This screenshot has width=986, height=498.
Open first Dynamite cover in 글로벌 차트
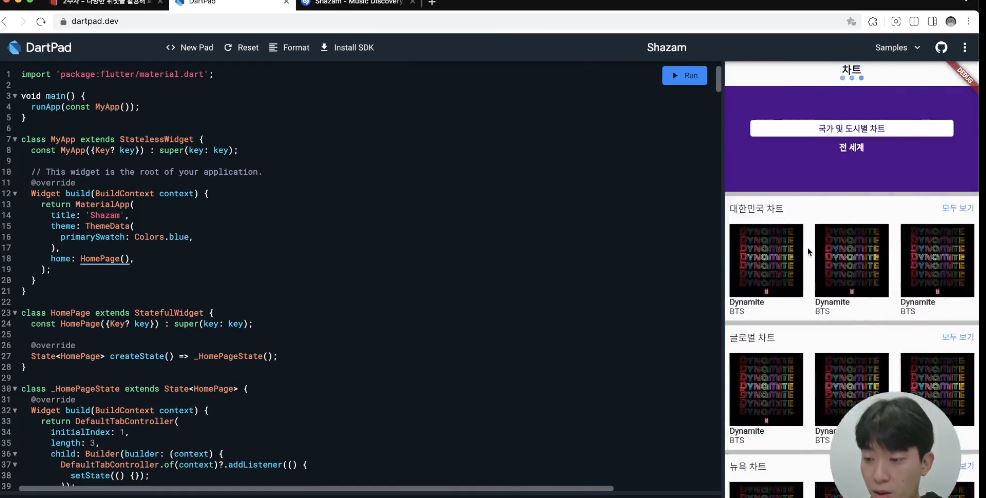pos(766,389)
